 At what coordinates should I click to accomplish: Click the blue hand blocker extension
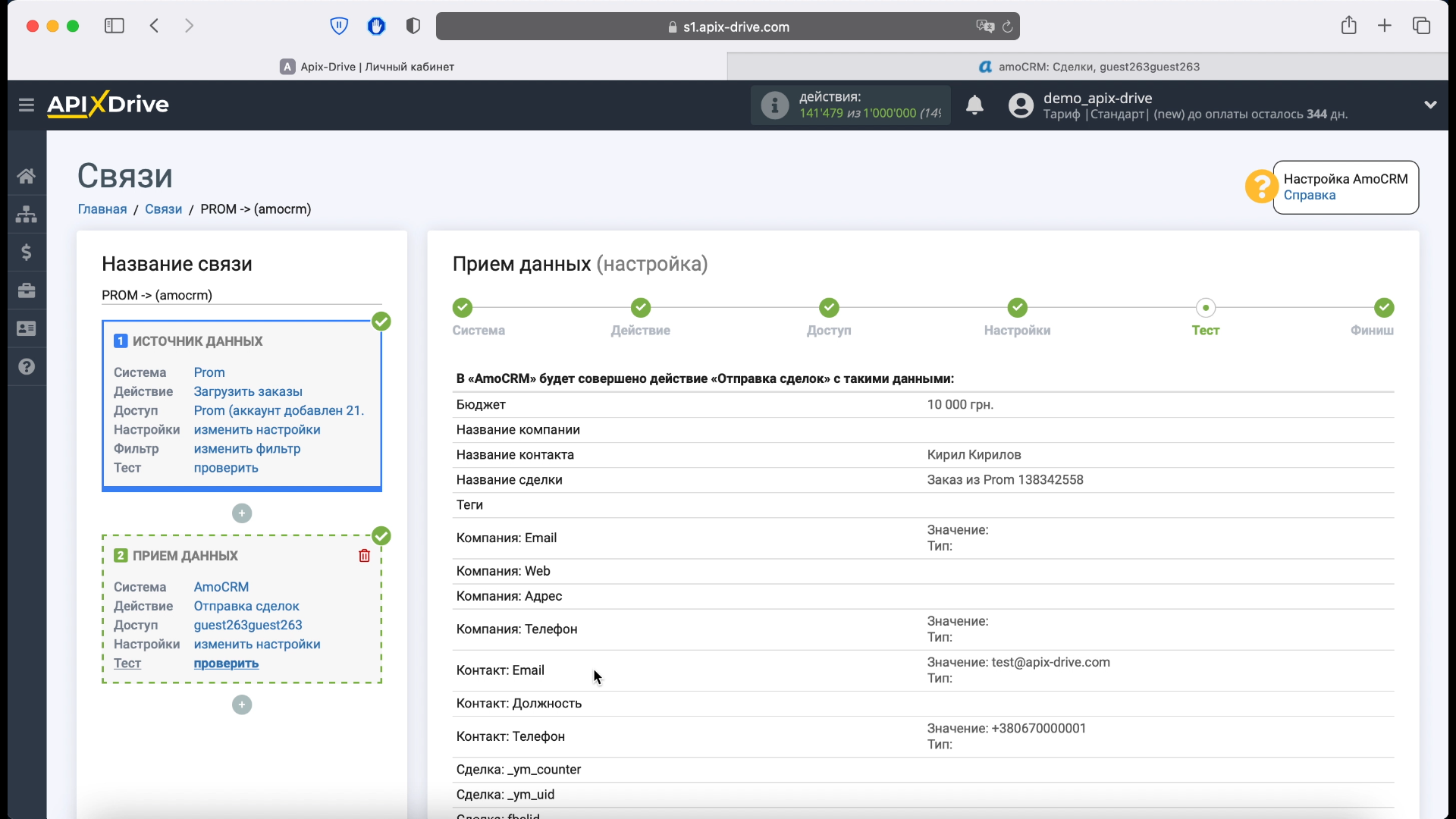click(376, 27)
